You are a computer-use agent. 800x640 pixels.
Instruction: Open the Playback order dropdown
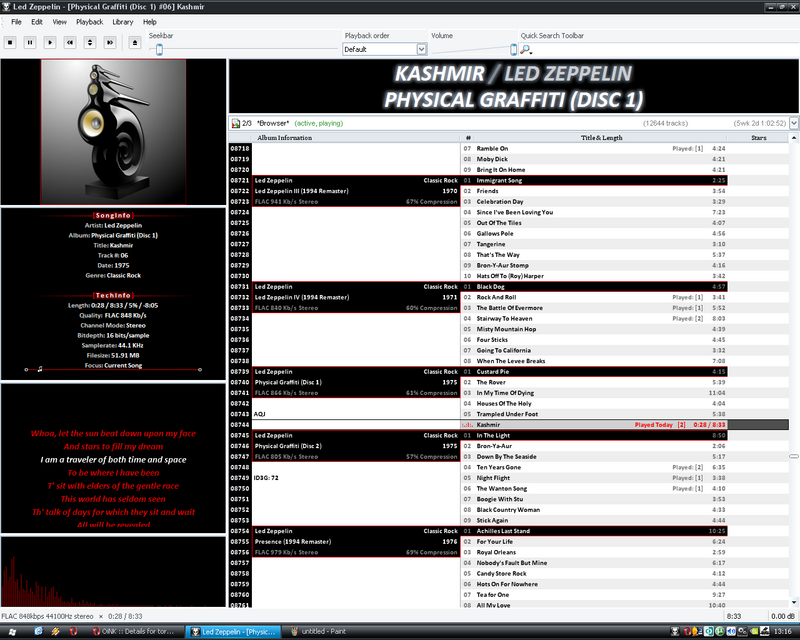click(x=421, y=50)
